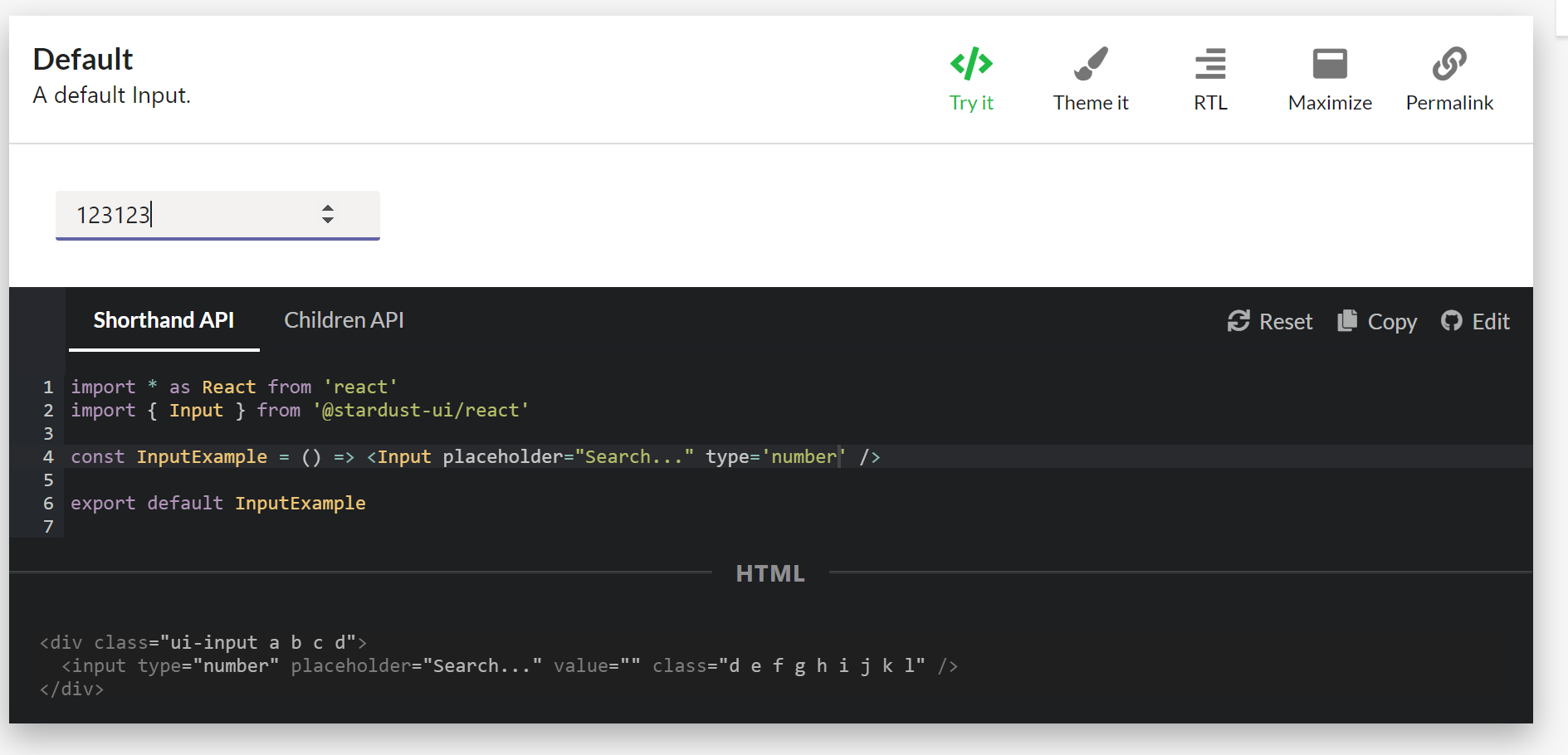1568x755 pixels.
Task: Maximize the example with the Maximize icon
Action: [x=1329, y=62]
